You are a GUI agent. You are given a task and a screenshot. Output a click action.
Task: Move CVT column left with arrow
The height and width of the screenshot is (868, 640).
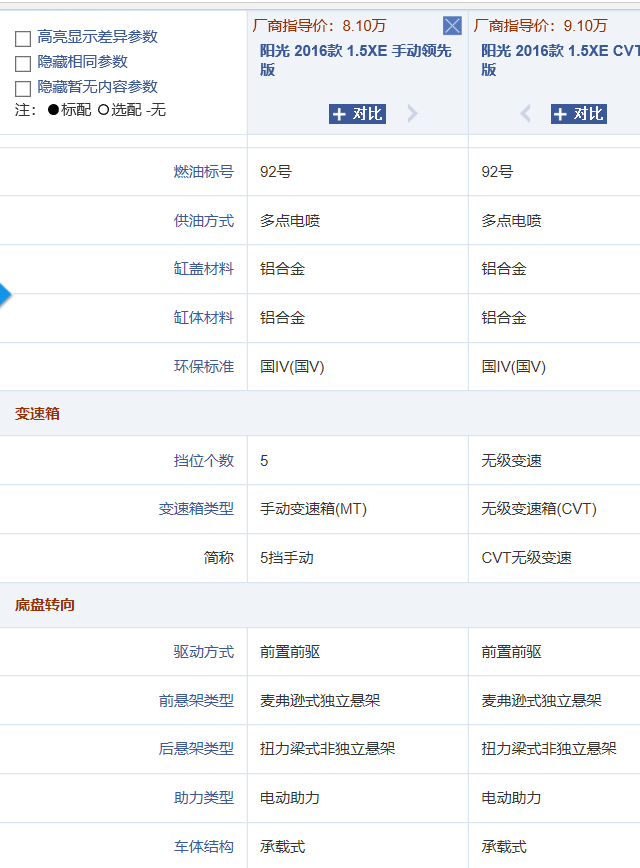[526, 114]
